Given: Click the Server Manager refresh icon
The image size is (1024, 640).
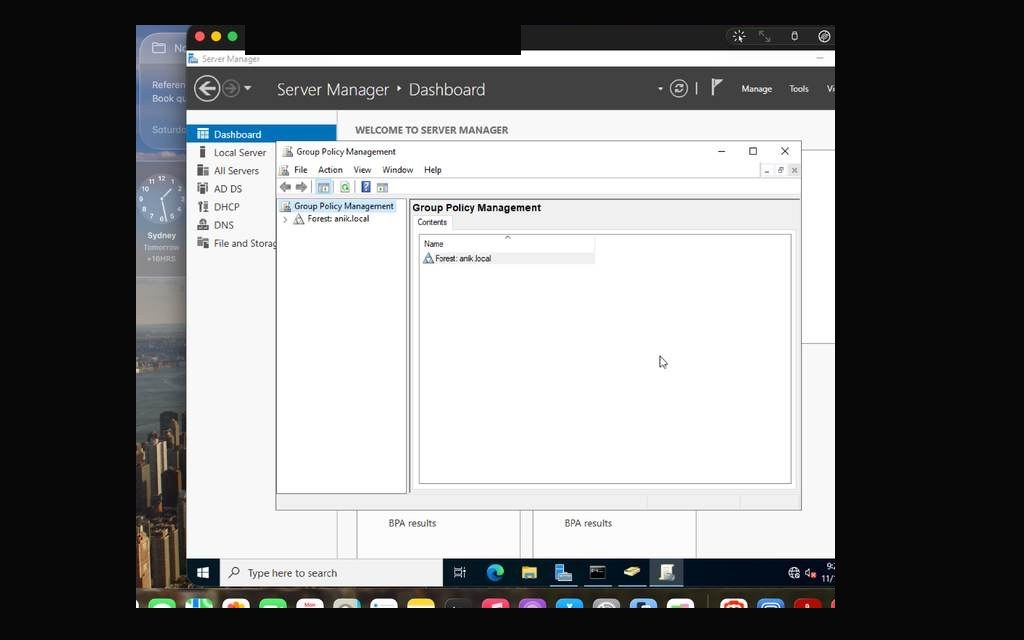Looking at the screenshot, I should [679, 88].
